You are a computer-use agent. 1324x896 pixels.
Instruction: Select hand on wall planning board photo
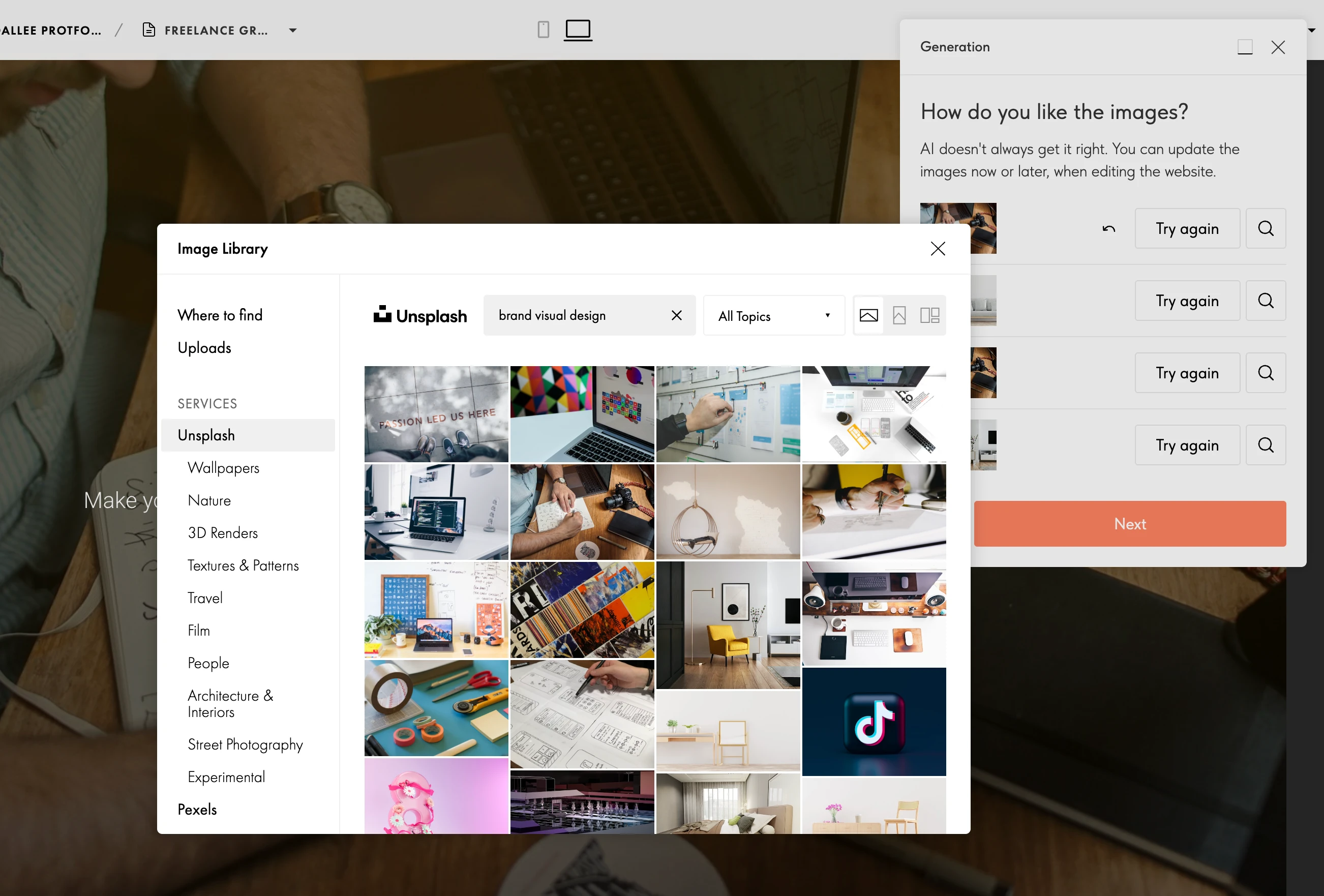(x=728, y=414)
